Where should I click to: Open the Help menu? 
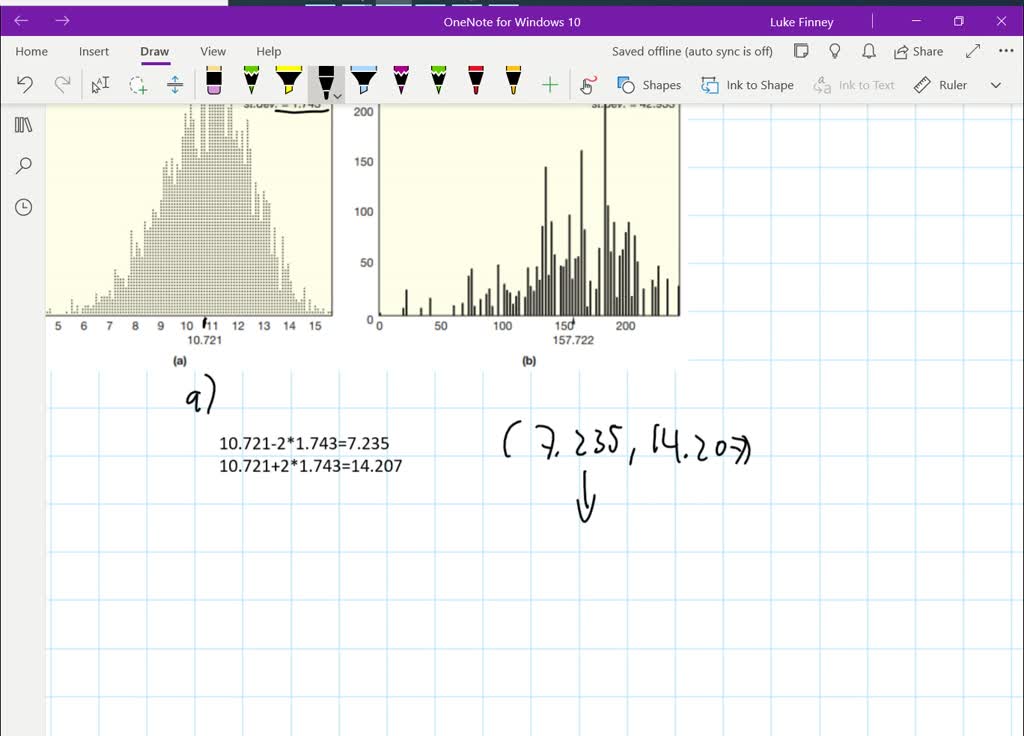pos(268,51)
